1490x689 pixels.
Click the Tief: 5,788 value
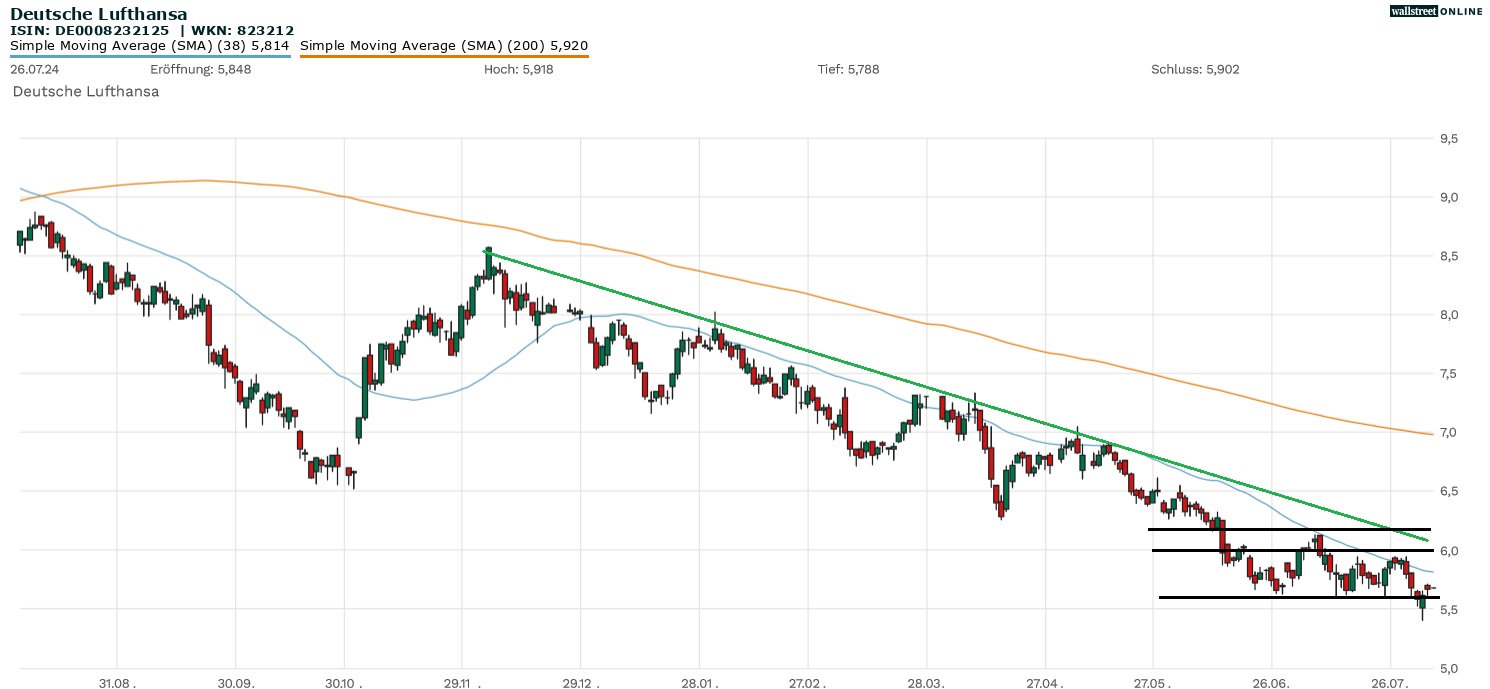pos(848,69)
